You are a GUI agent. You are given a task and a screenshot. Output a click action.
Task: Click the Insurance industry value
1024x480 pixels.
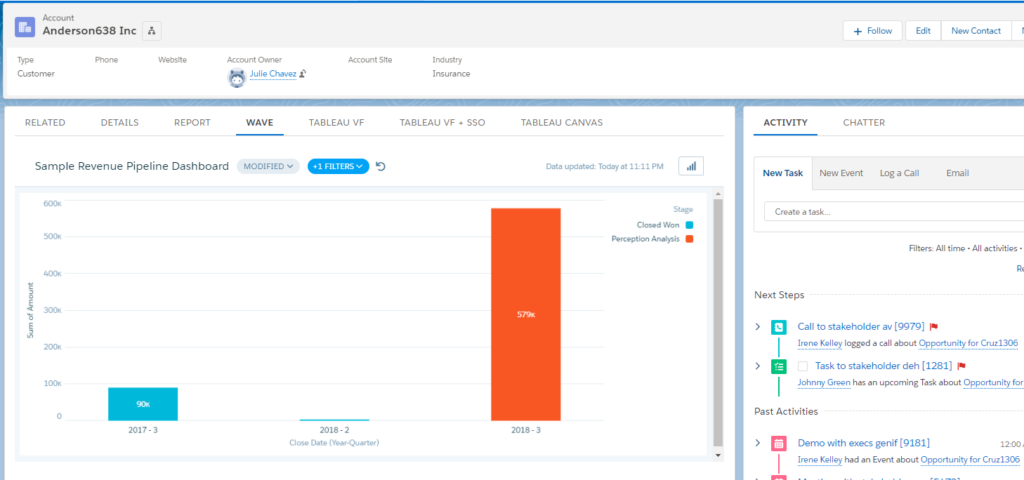(451, 74)
